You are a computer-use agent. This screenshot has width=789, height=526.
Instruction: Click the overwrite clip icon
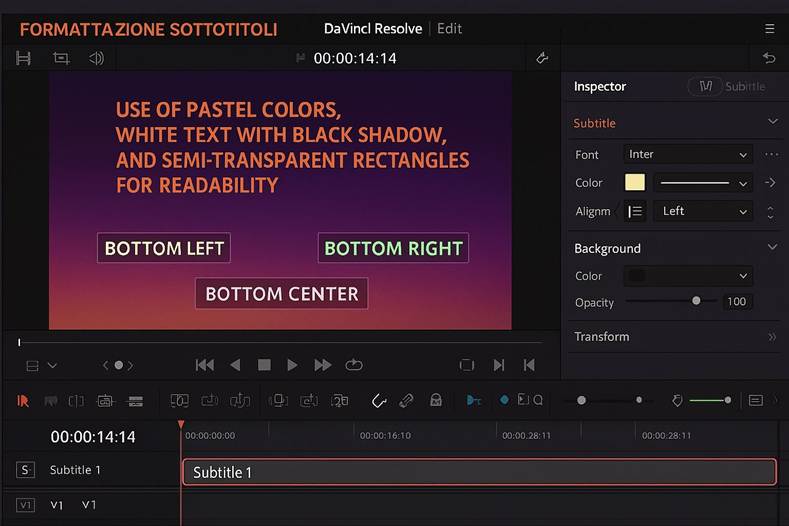coord(210,401)
